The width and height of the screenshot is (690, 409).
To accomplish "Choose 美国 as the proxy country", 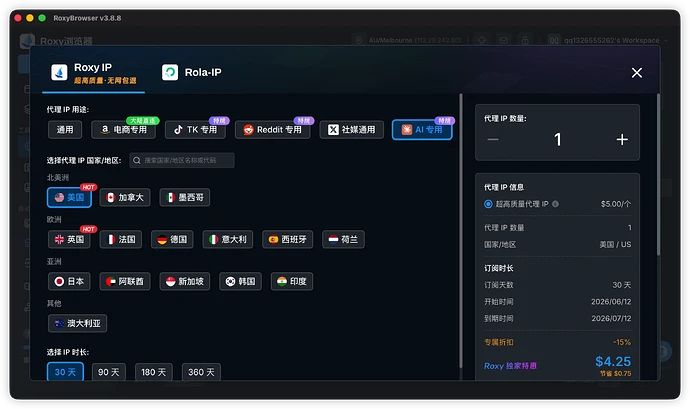I will pyautogui.click(x=69, y=197).
